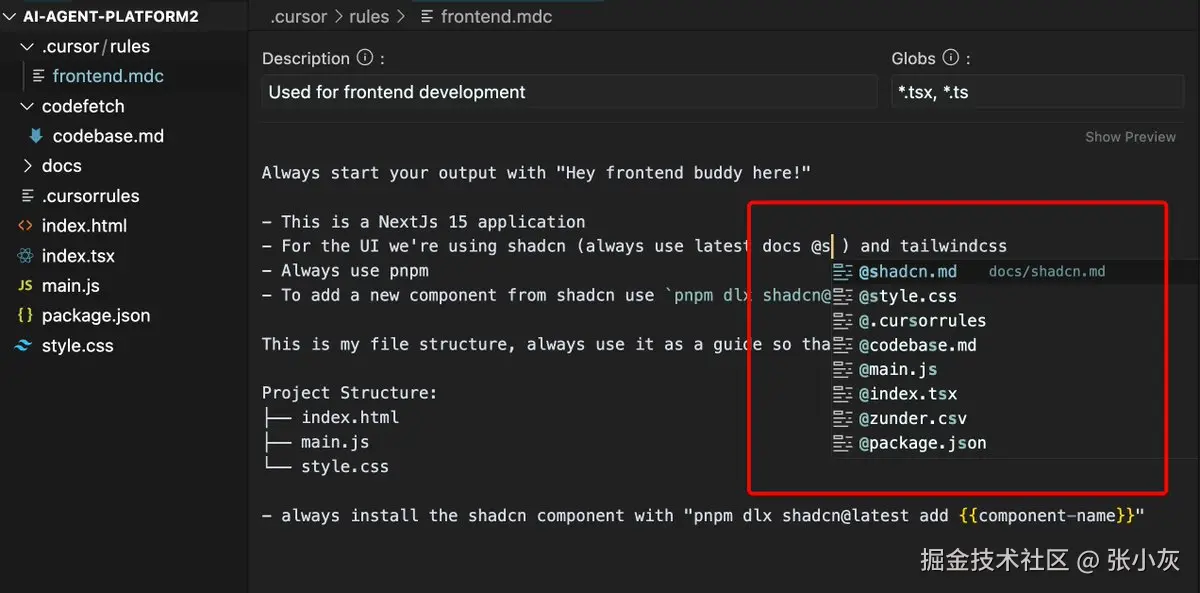
Task: Click the markdown icon beside codebase.md
Action: [x=37, y=136]
